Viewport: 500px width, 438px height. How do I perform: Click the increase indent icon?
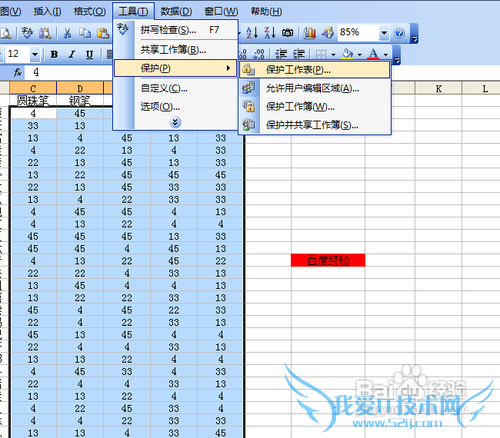tap(299, 54)
